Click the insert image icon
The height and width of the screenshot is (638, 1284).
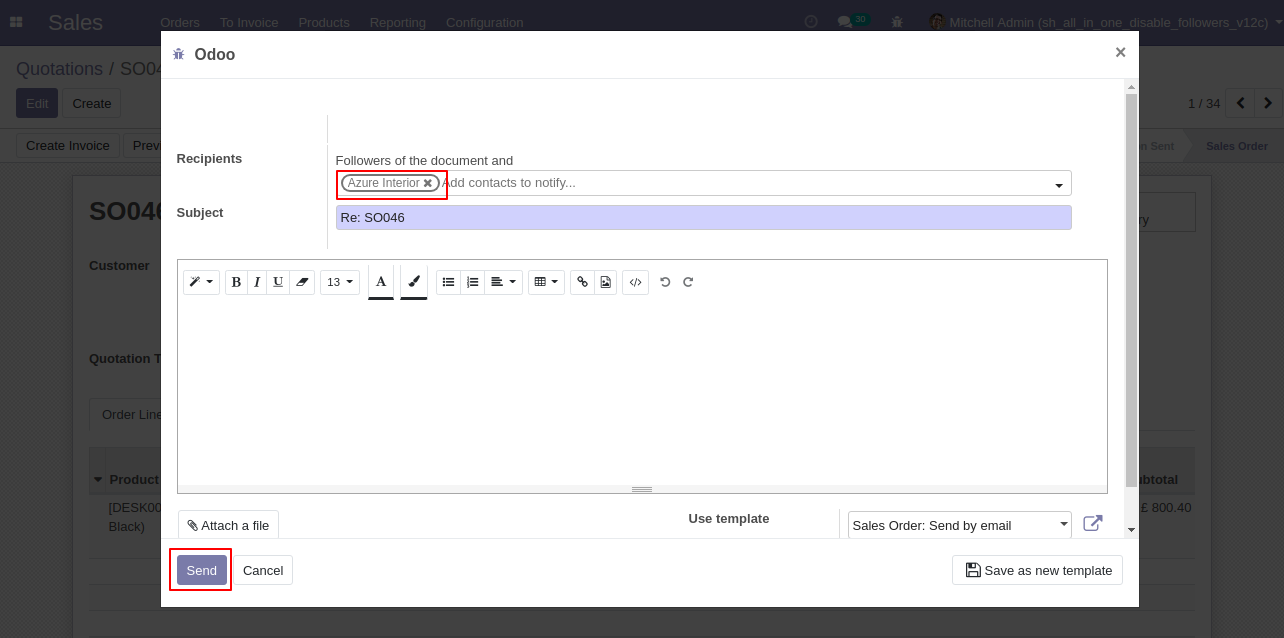[605, 282]
